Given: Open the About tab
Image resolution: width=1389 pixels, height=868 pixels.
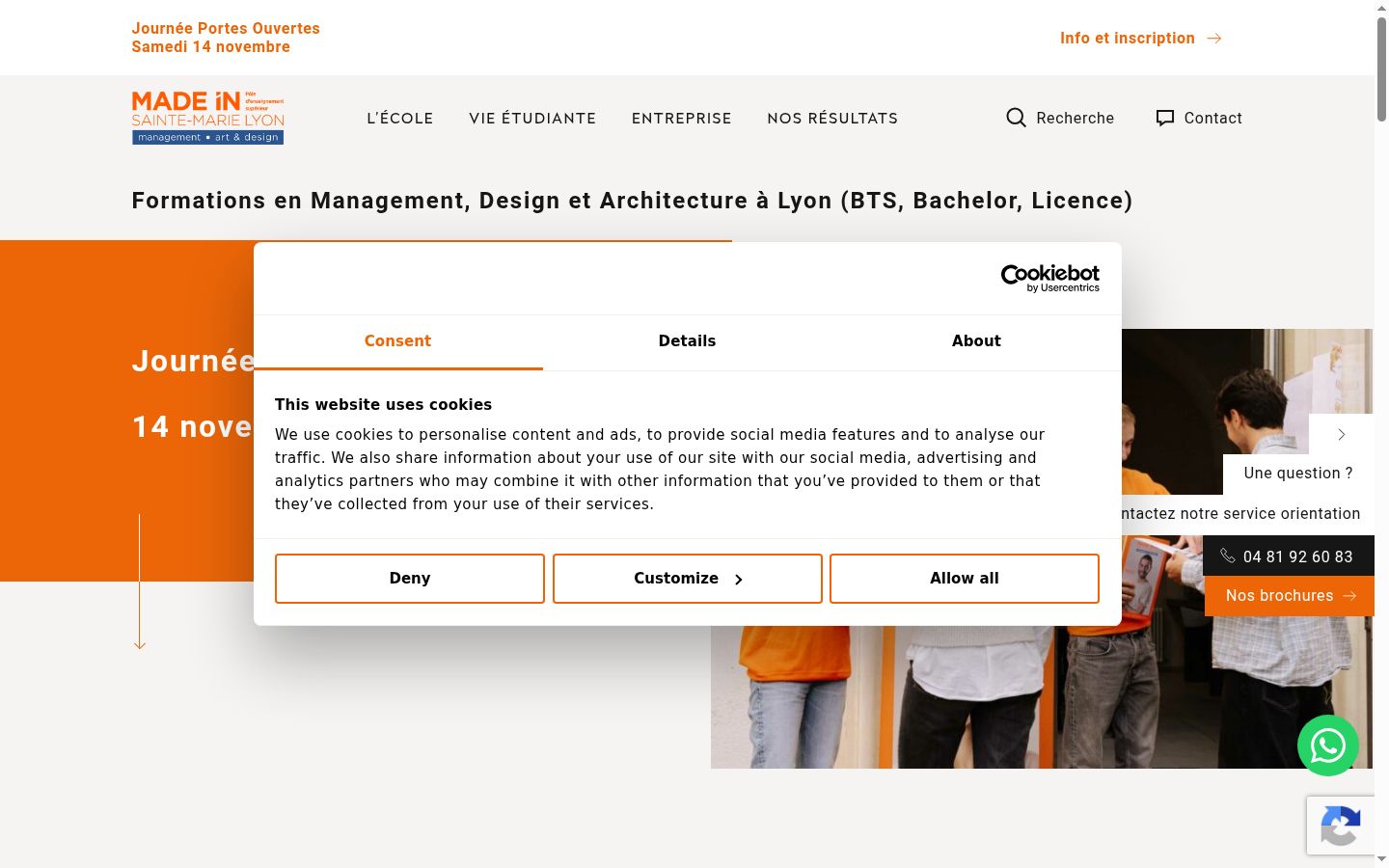Looking at the screenshot, I should click(x=976, y=341).
